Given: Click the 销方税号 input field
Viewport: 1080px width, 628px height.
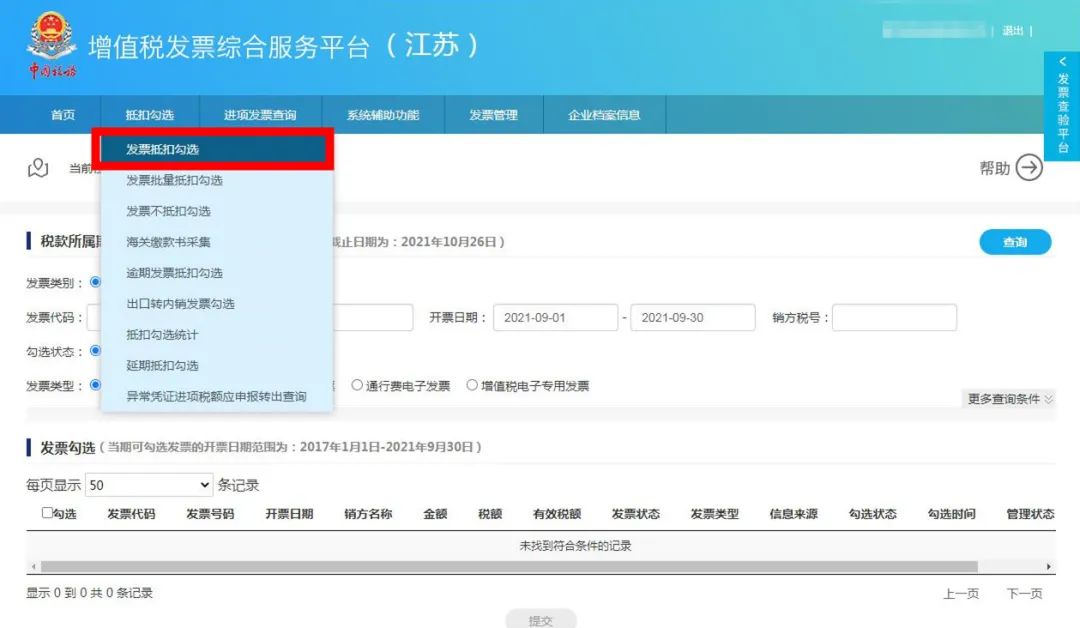Looking at the screenshot, I should (894, 317).
